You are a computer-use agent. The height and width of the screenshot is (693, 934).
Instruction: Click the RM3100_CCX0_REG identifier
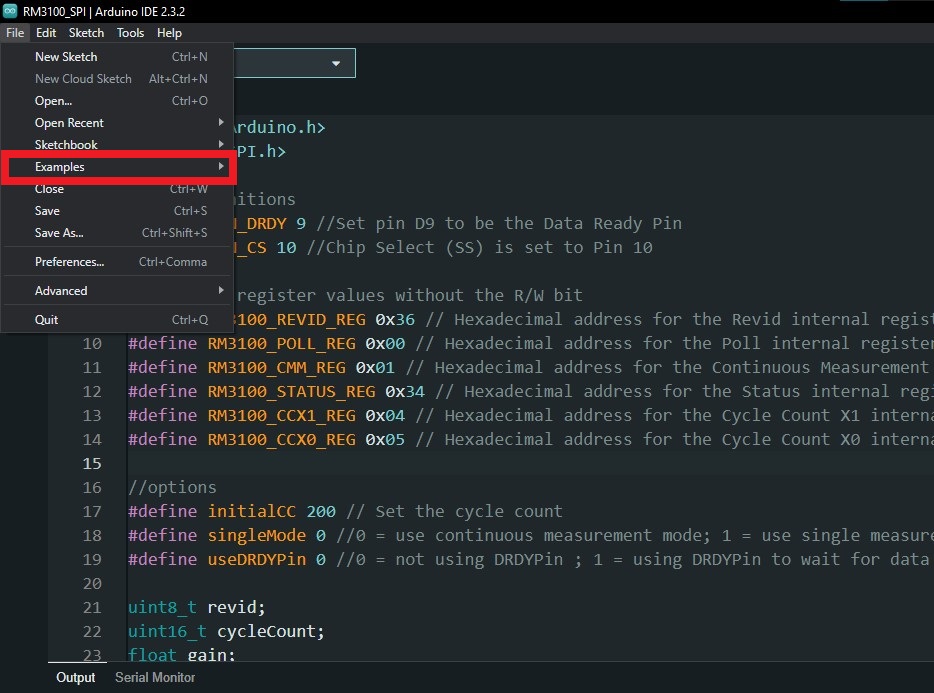point(281,440)
